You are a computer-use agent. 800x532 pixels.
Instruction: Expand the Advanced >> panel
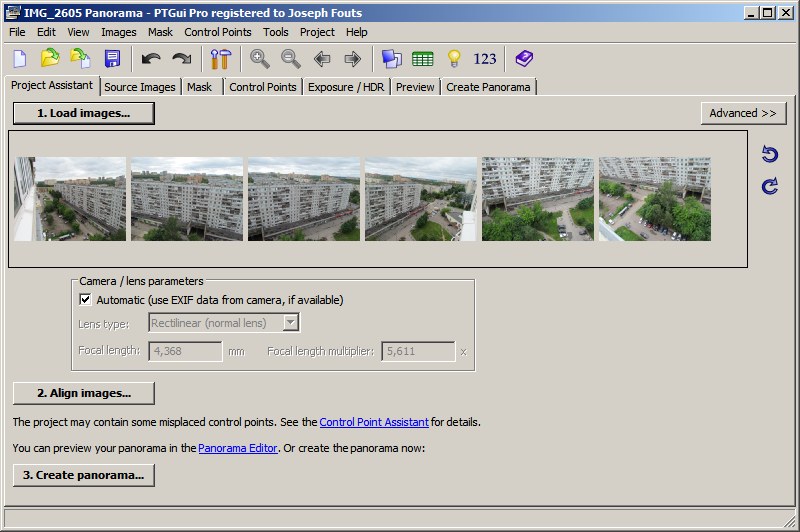coord(743,113)
